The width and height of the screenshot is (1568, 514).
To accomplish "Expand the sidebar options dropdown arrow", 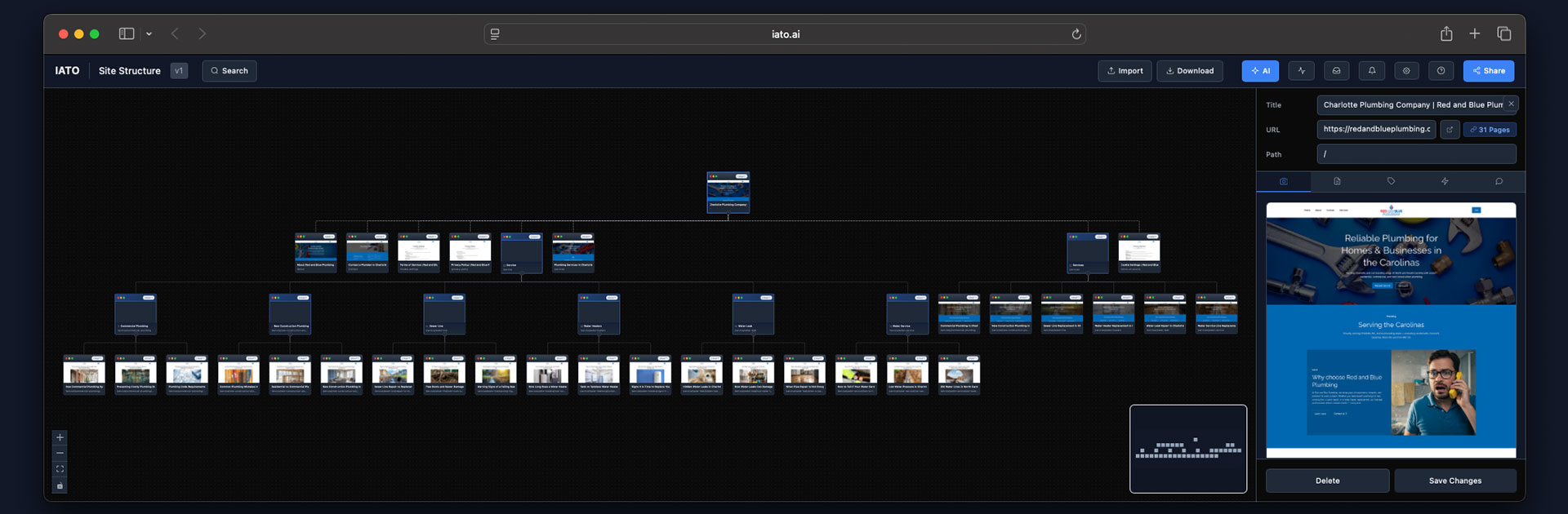I will (x=149, y=34).
